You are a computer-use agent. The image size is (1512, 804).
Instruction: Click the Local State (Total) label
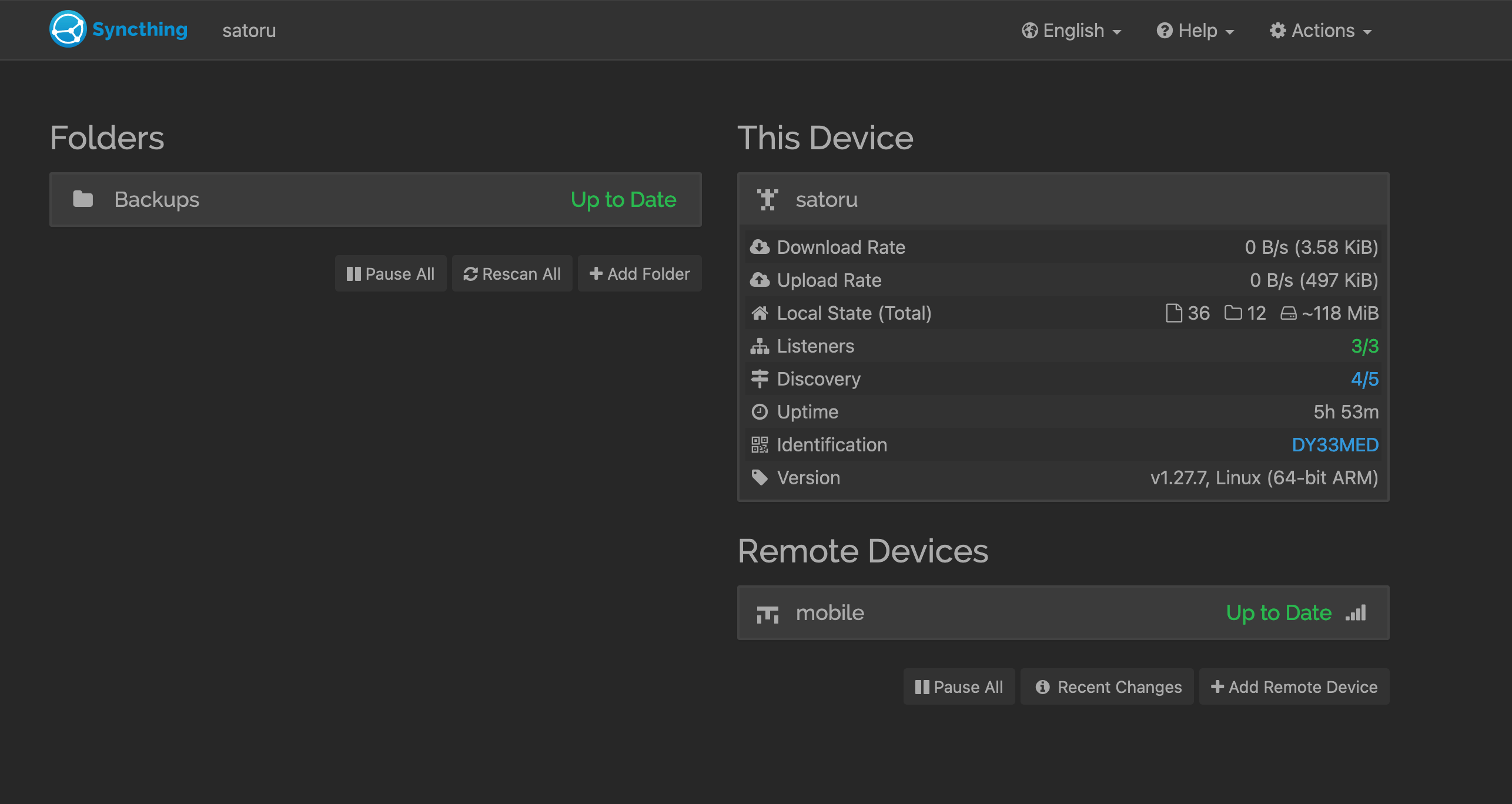[x=854, y=313]
